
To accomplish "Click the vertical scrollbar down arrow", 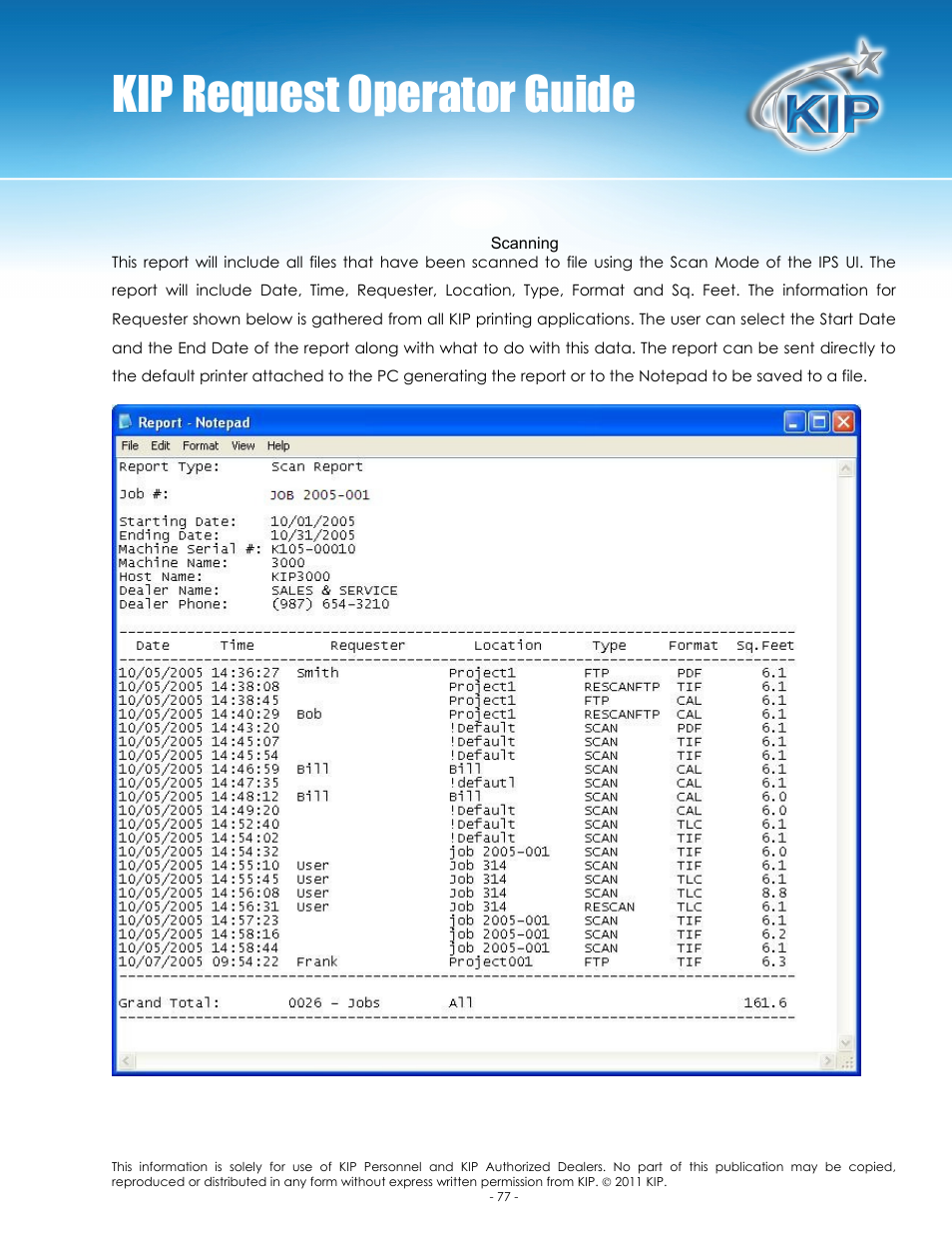I will coord(845,1043).
